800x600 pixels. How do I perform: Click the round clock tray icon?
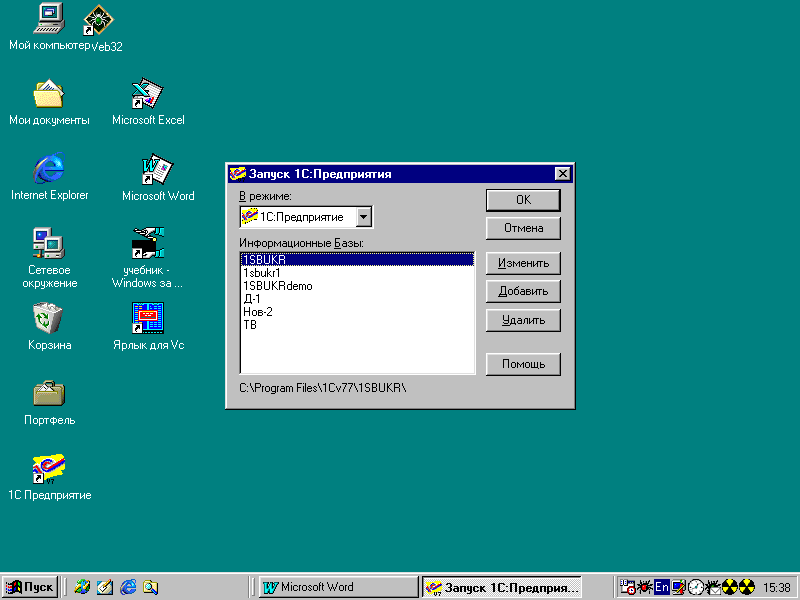coord(695,587)
